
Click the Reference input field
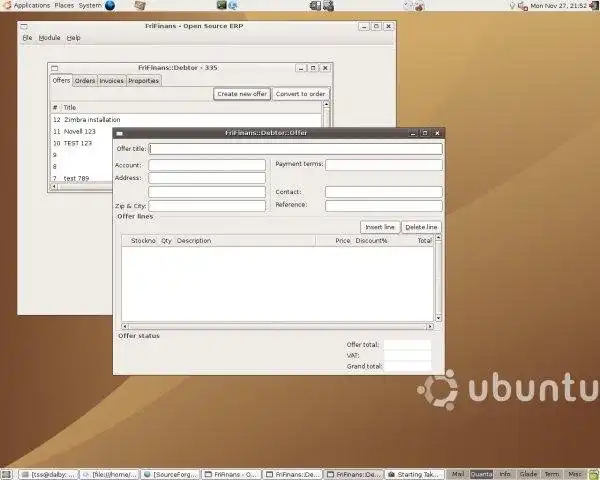pos(384,206)
